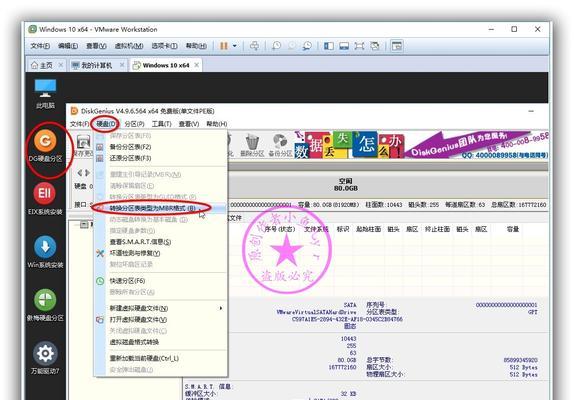The height and width of the screenshot is (400, 574).
Task: Choose 坏道检测与修复(Y) menu entry
Action: tap(160, 253)
